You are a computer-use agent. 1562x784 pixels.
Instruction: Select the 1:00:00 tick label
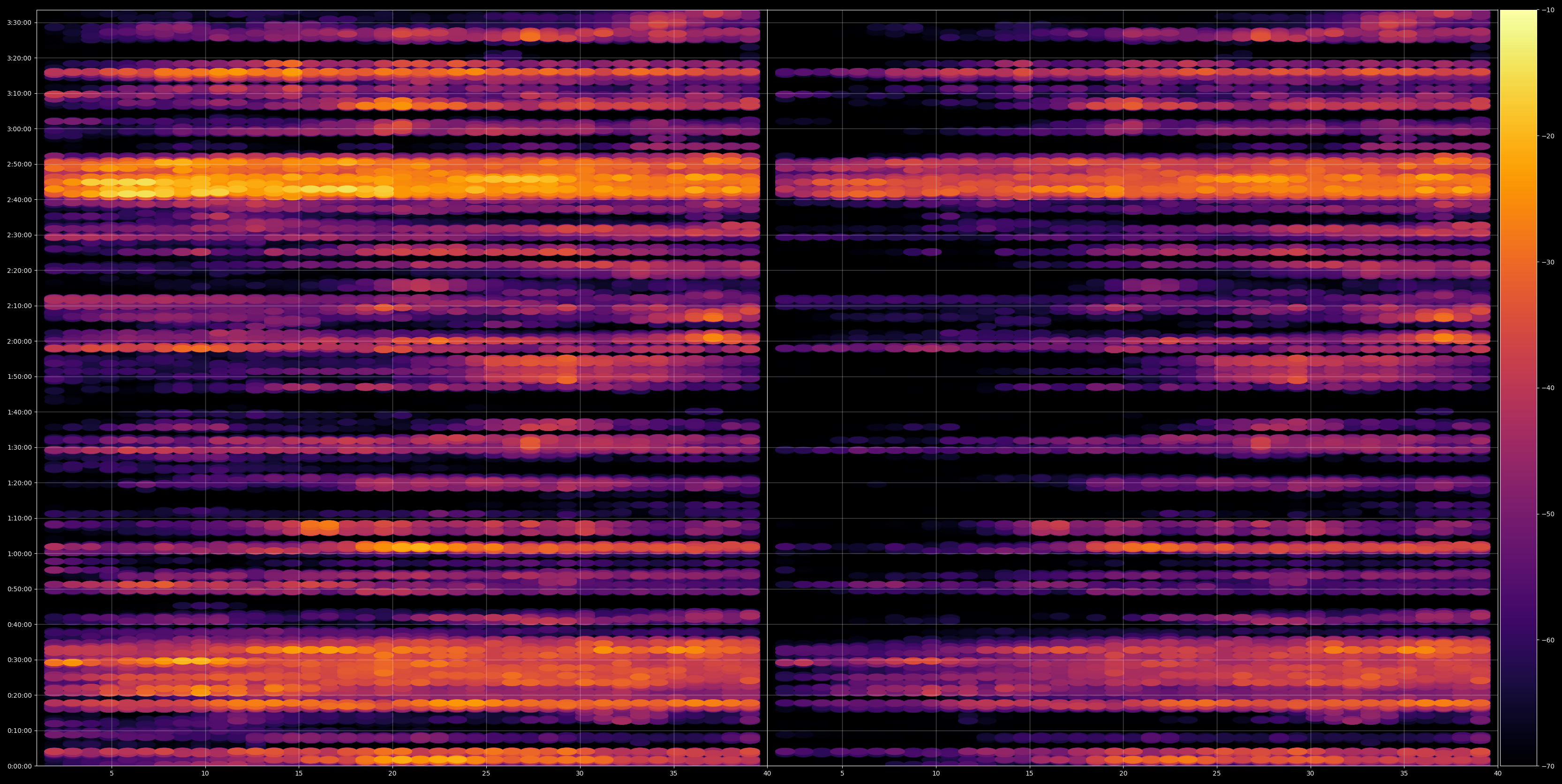coord(19,554)
